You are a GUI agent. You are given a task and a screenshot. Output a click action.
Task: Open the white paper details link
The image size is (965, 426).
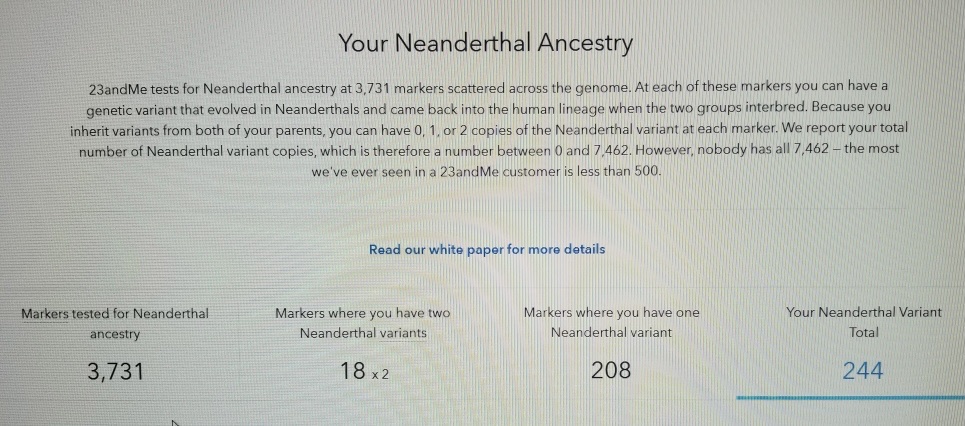click(x=487, y=249)
